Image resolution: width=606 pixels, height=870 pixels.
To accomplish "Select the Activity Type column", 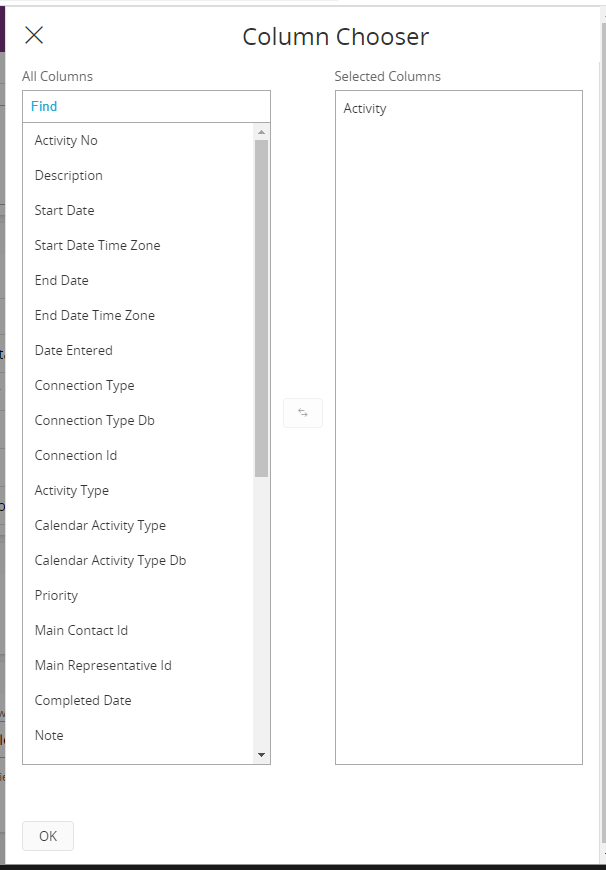I will (72, 491).
